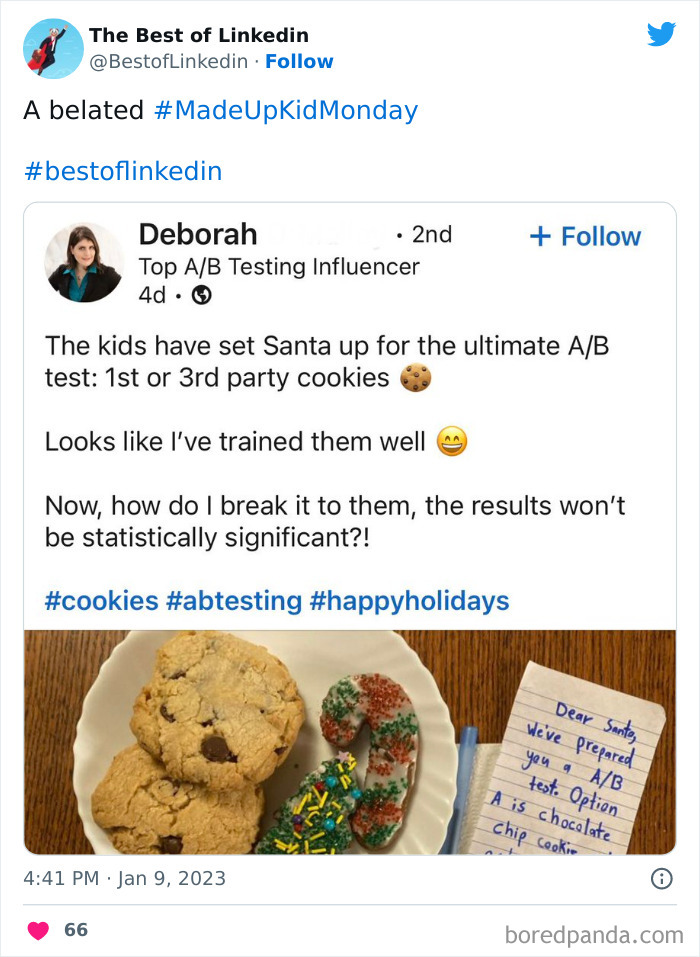Click the Twitter bird logo
The image size is (700, 957).
coord(661,35)
